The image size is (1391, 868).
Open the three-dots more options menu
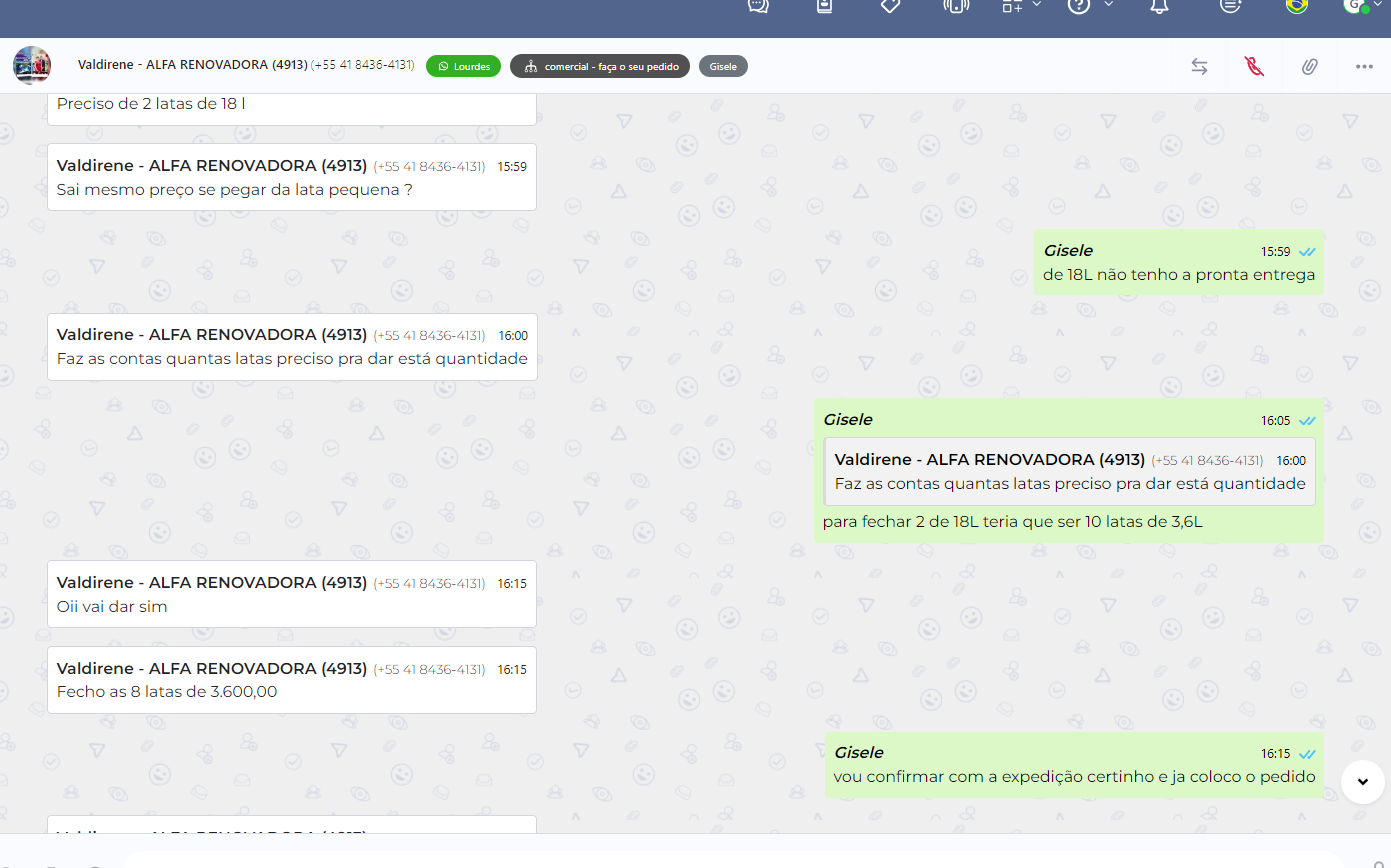tap(1364, 66)
